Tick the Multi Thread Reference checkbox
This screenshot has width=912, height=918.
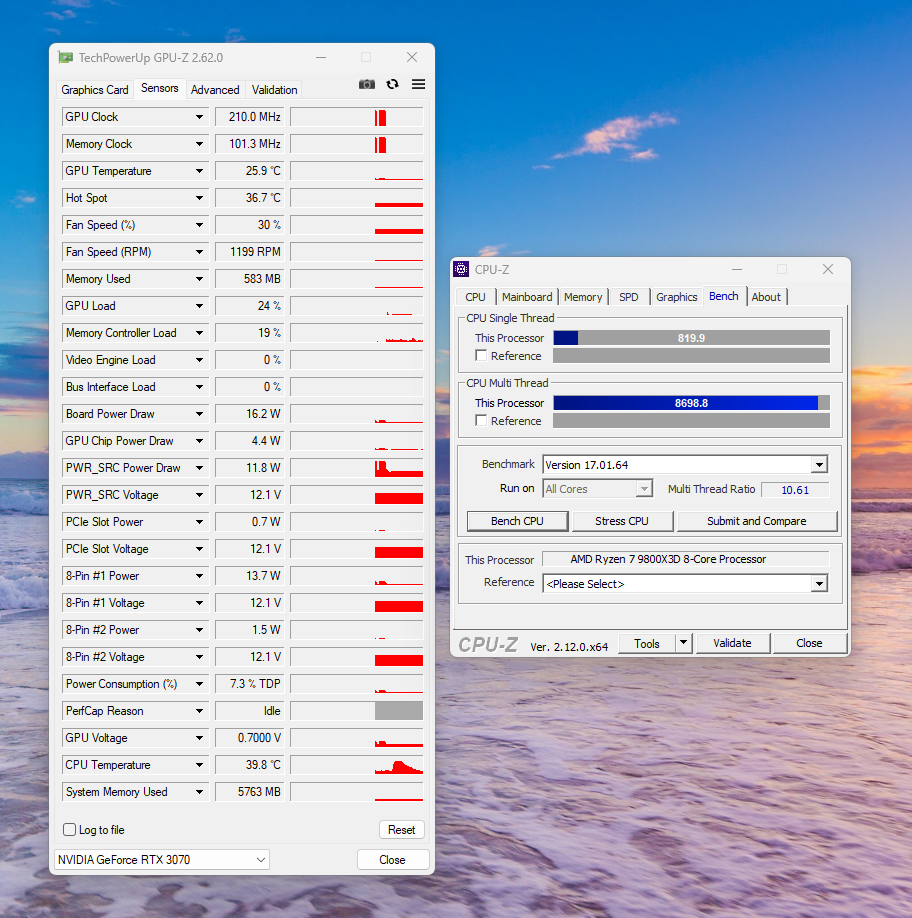tap(481, 420)
